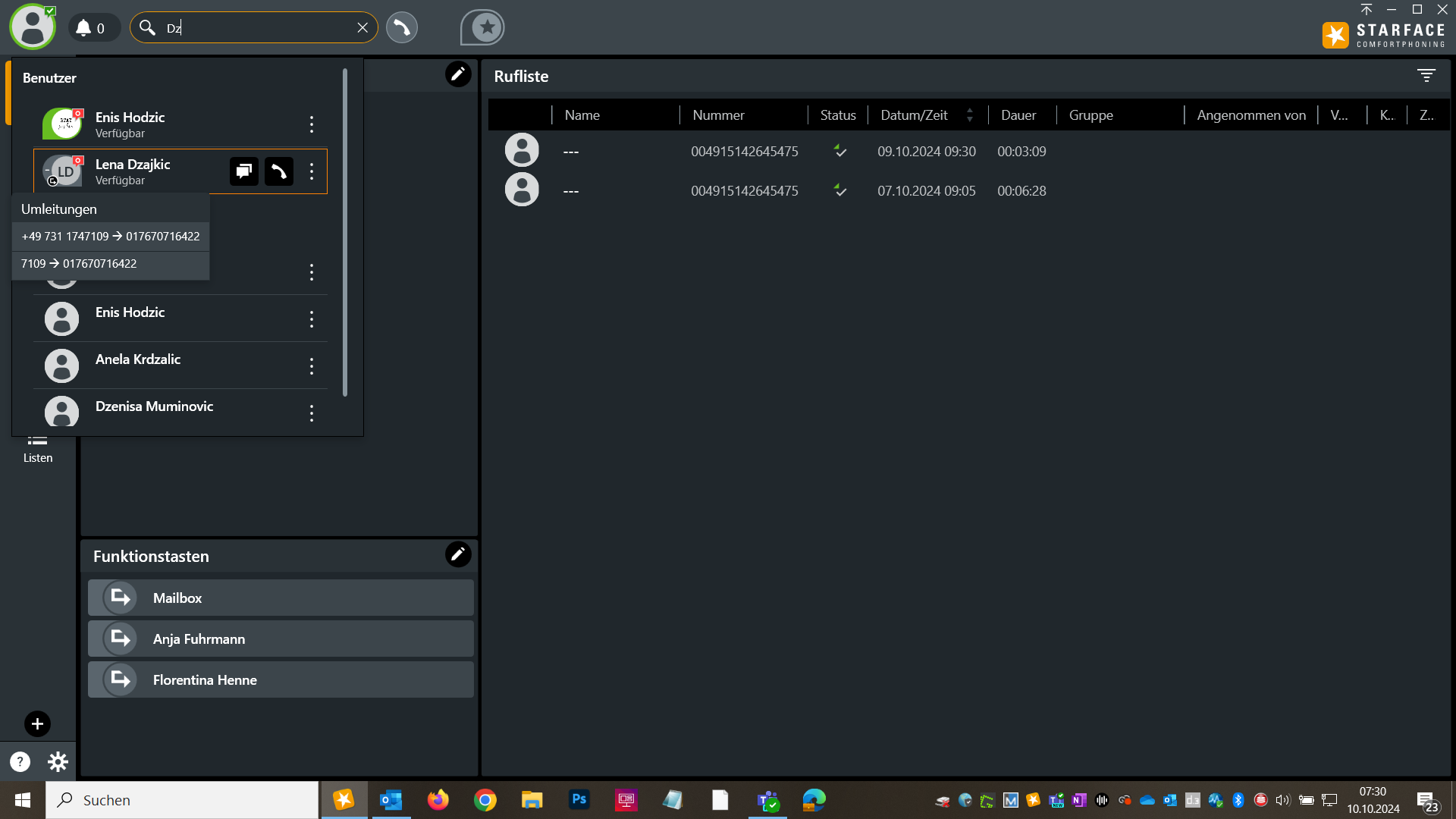Call Lena Dzajkic using the phone icon
The image size is (1456, 819).
pyautogui.click(x=279, y=171)
